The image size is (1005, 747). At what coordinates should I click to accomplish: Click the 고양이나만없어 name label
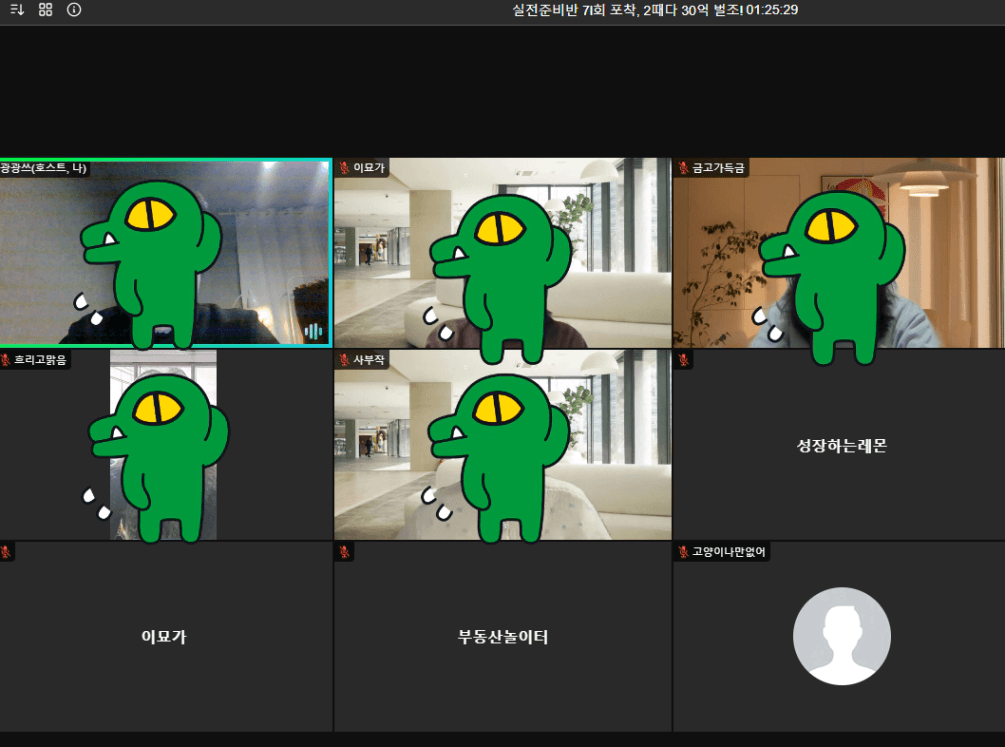click(729, 552)
